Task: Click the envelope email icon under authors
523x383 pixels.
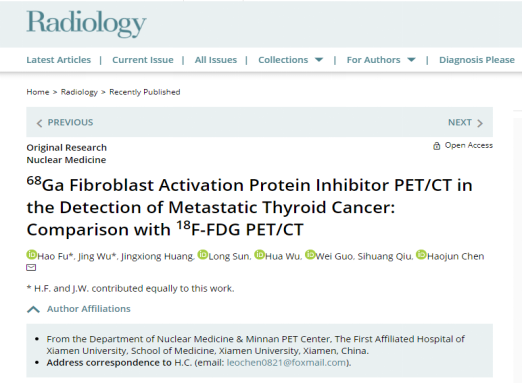Action: click(31, 268)
